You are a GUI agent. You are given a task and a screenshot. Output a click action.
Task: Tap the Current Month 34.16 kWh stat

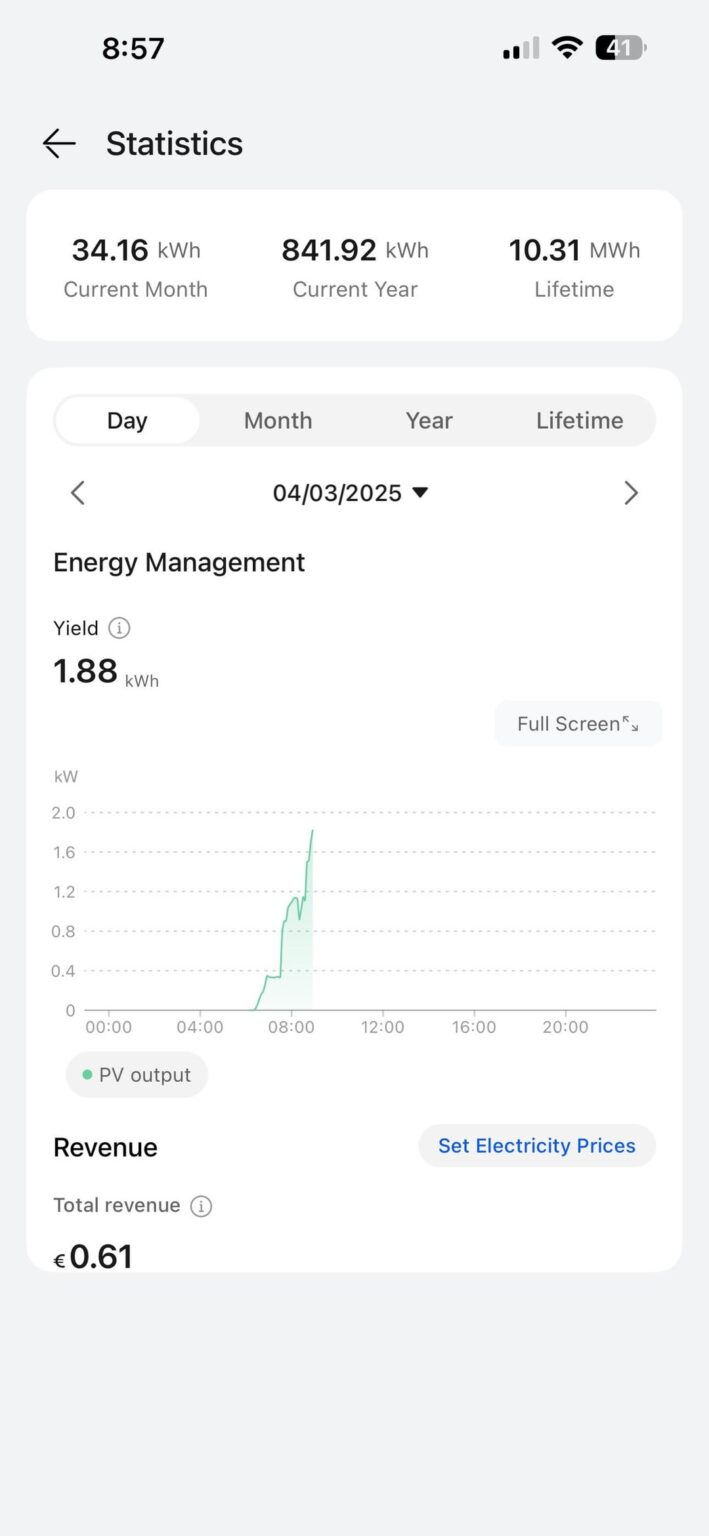136,268
